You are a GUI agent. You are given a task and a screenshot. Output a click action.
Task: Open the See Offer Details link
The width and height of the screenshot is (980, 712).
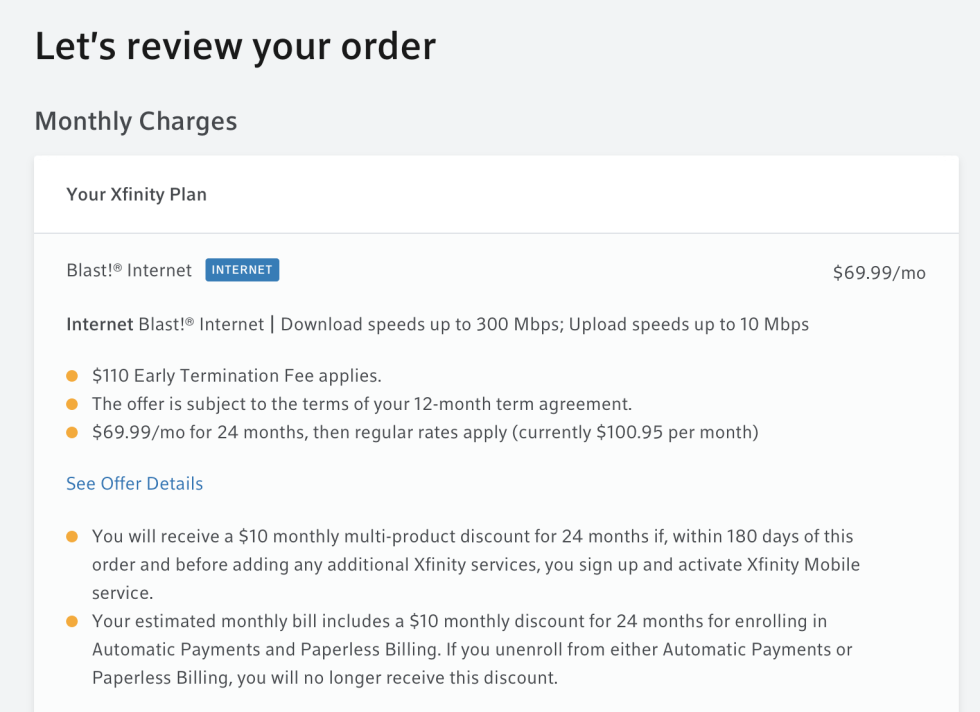134,483
